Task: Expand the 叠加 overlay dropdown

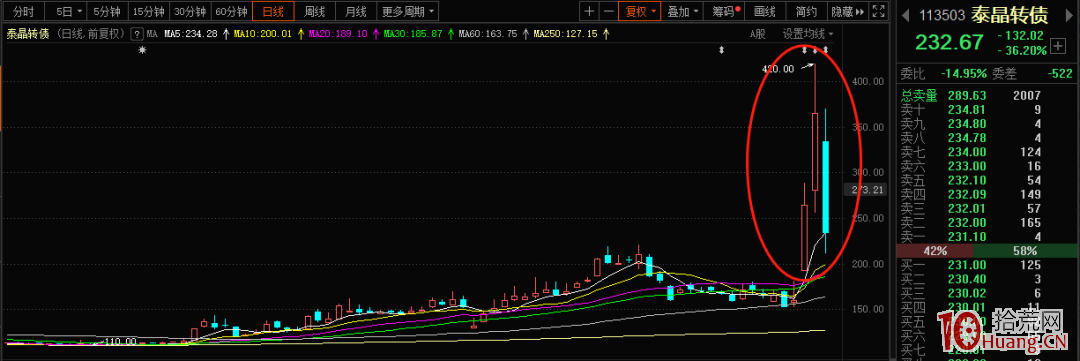Action: click(x=683, y=11)
